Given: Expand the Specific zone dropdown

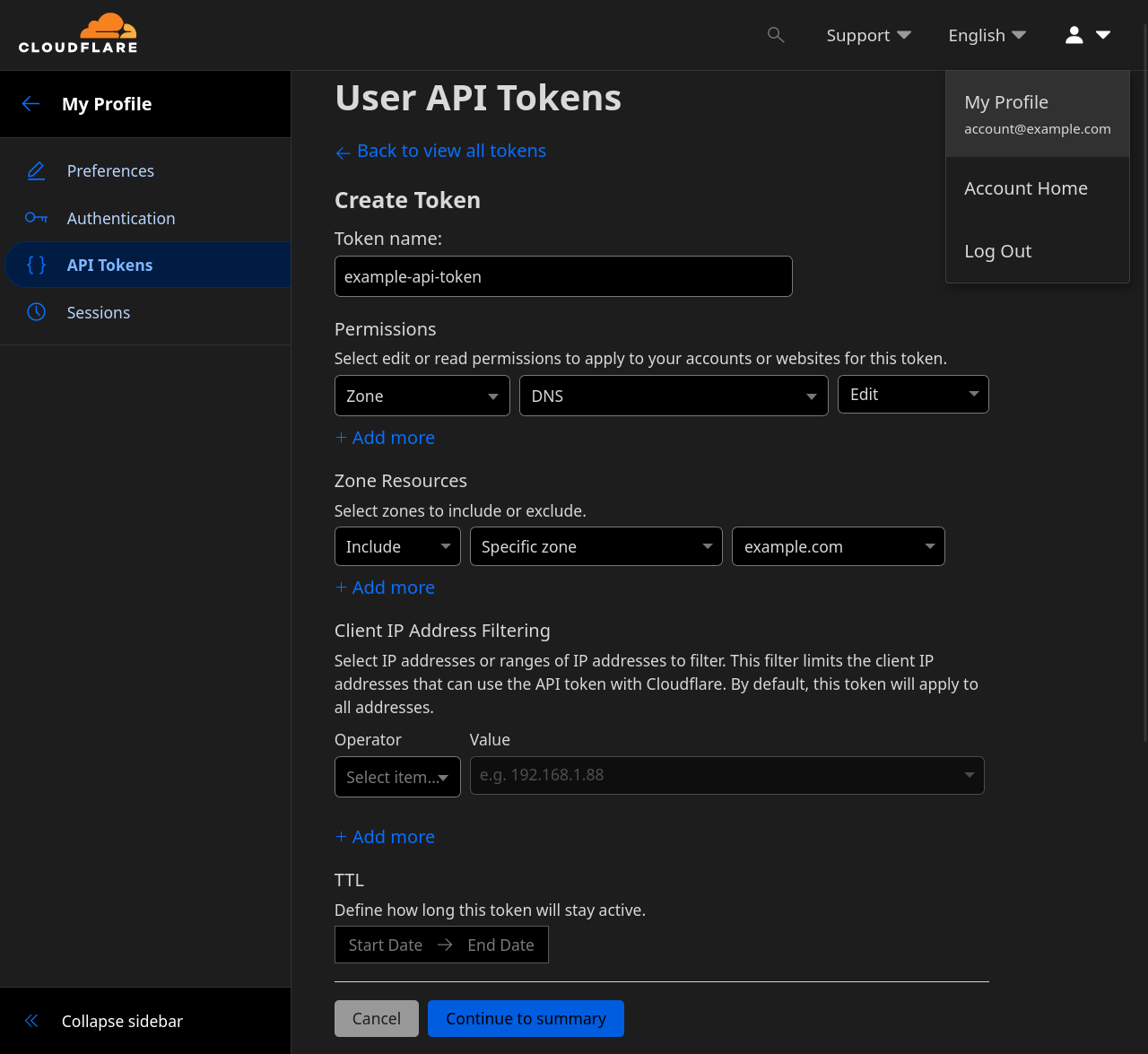Looking at the screenshot, I should 596,545.
